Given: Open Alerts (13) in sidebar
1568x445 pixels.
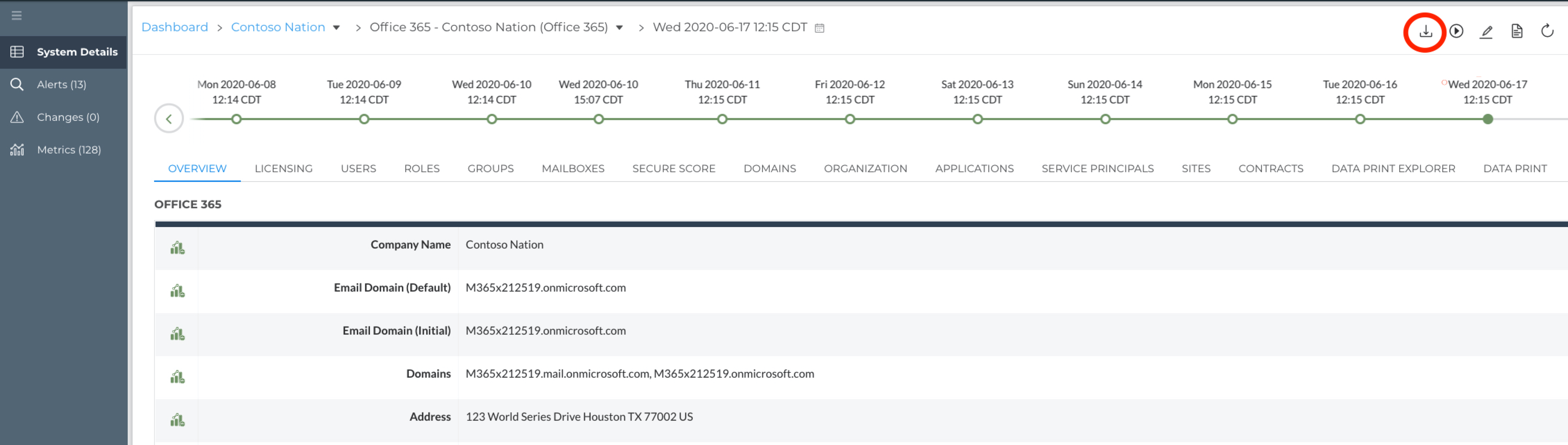Looking at the screenshot, I should [63, 85].
